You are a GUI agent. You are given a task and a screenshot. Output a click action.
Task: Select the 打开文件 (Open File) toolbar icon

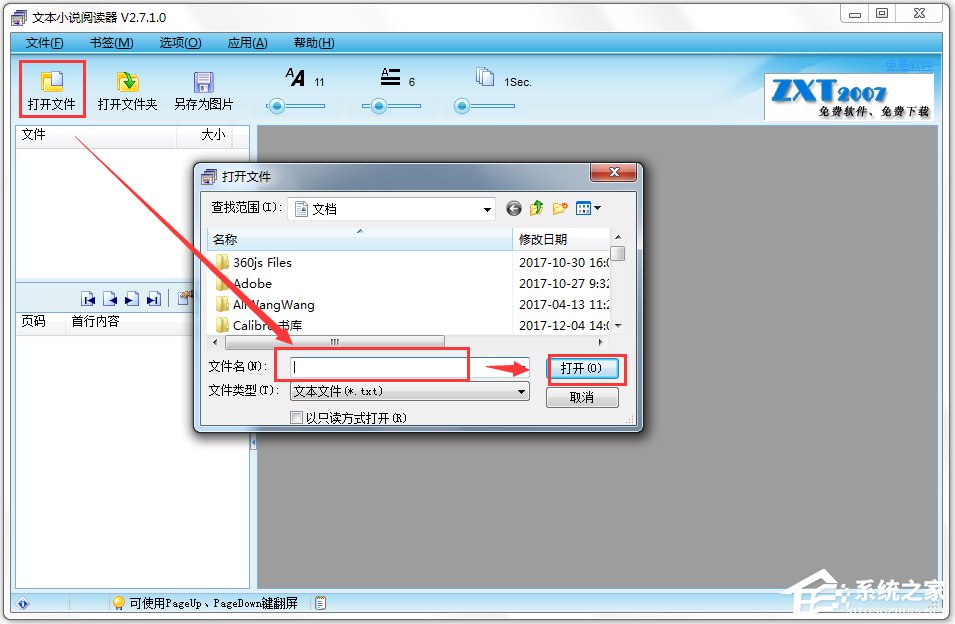50,88
